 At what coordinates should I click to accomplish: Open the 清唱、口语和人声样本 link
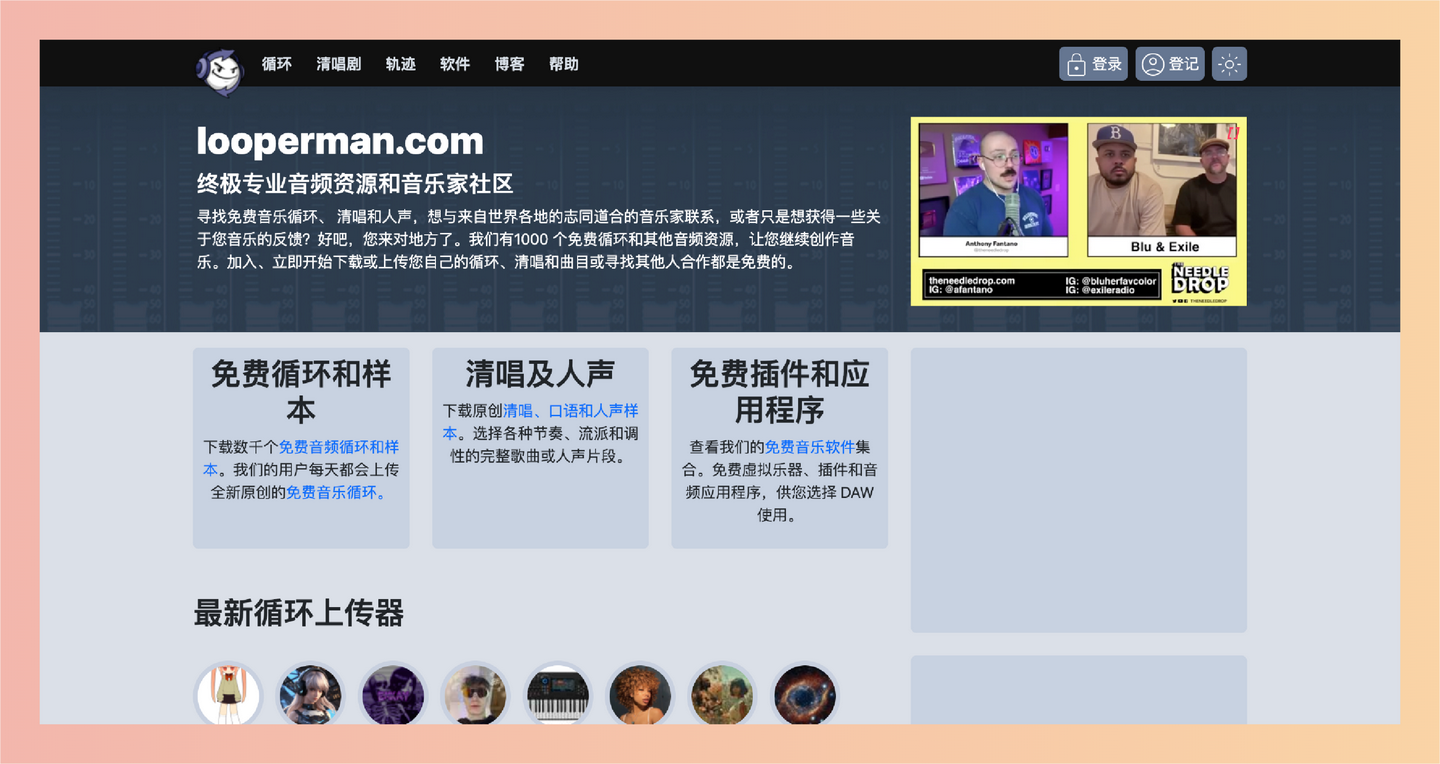pyautogui.click(x=540, y=422)
